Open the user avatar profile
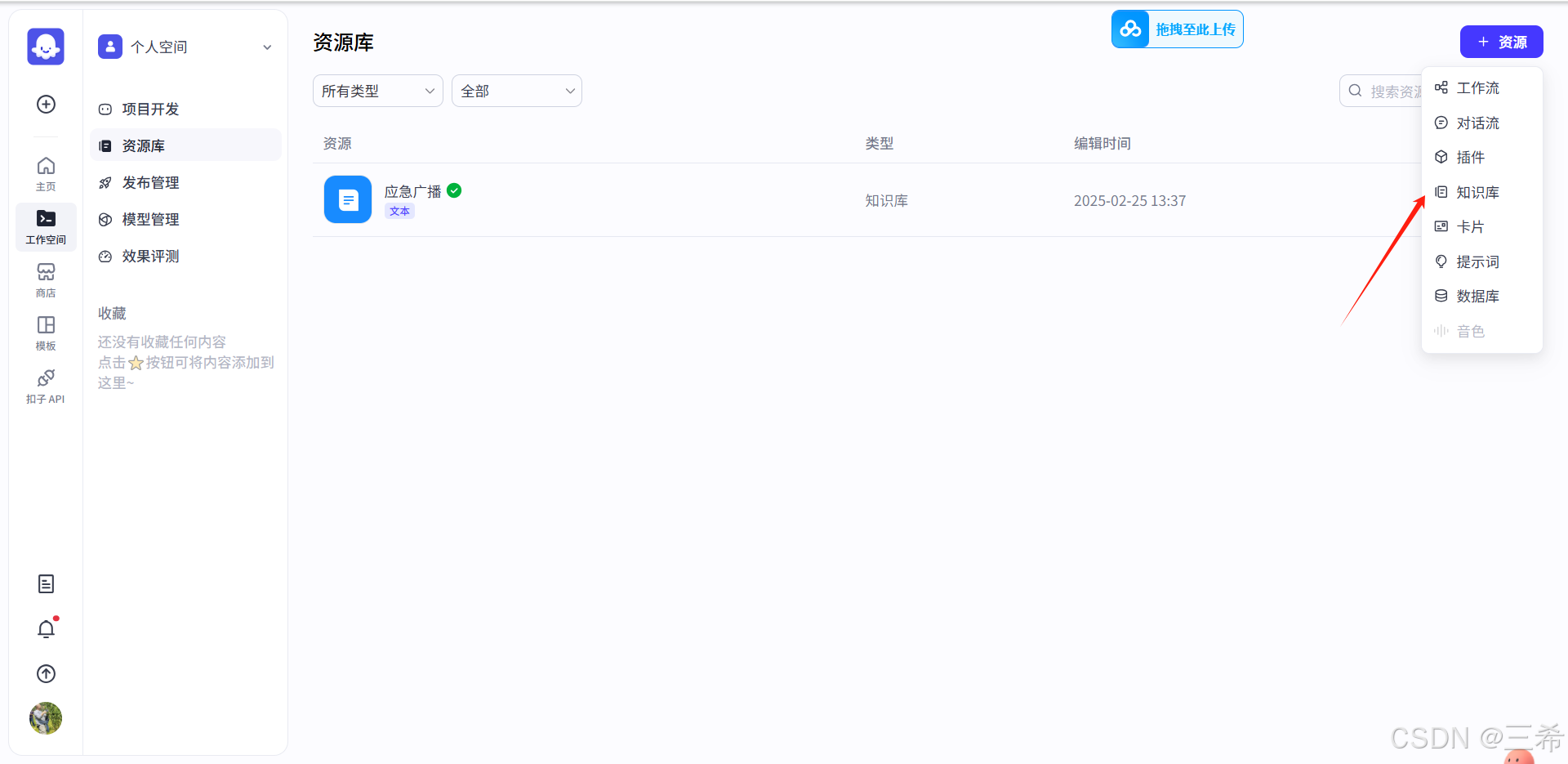The width and height of the screenshot is (1568, 764). pyautogui.click(x=46, y=718)
